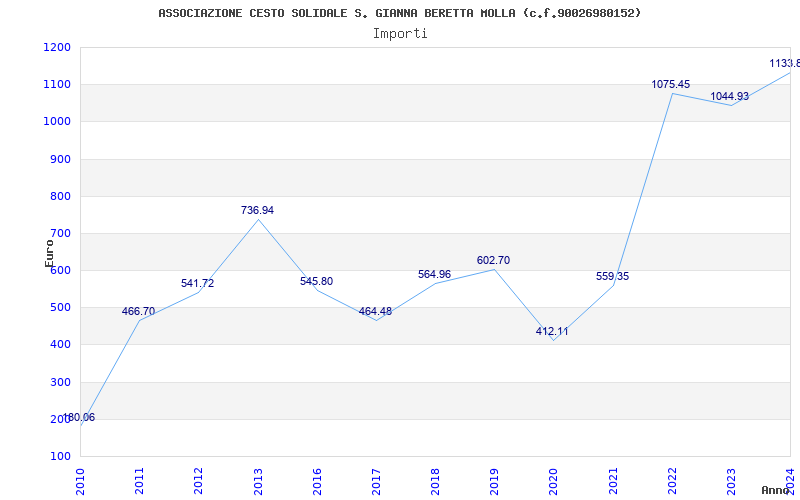The width and height of the screenshot is (800, 500).
Task: Select the Associazione Cesto Solidale chart title
Action: click(x=399, y=13)
